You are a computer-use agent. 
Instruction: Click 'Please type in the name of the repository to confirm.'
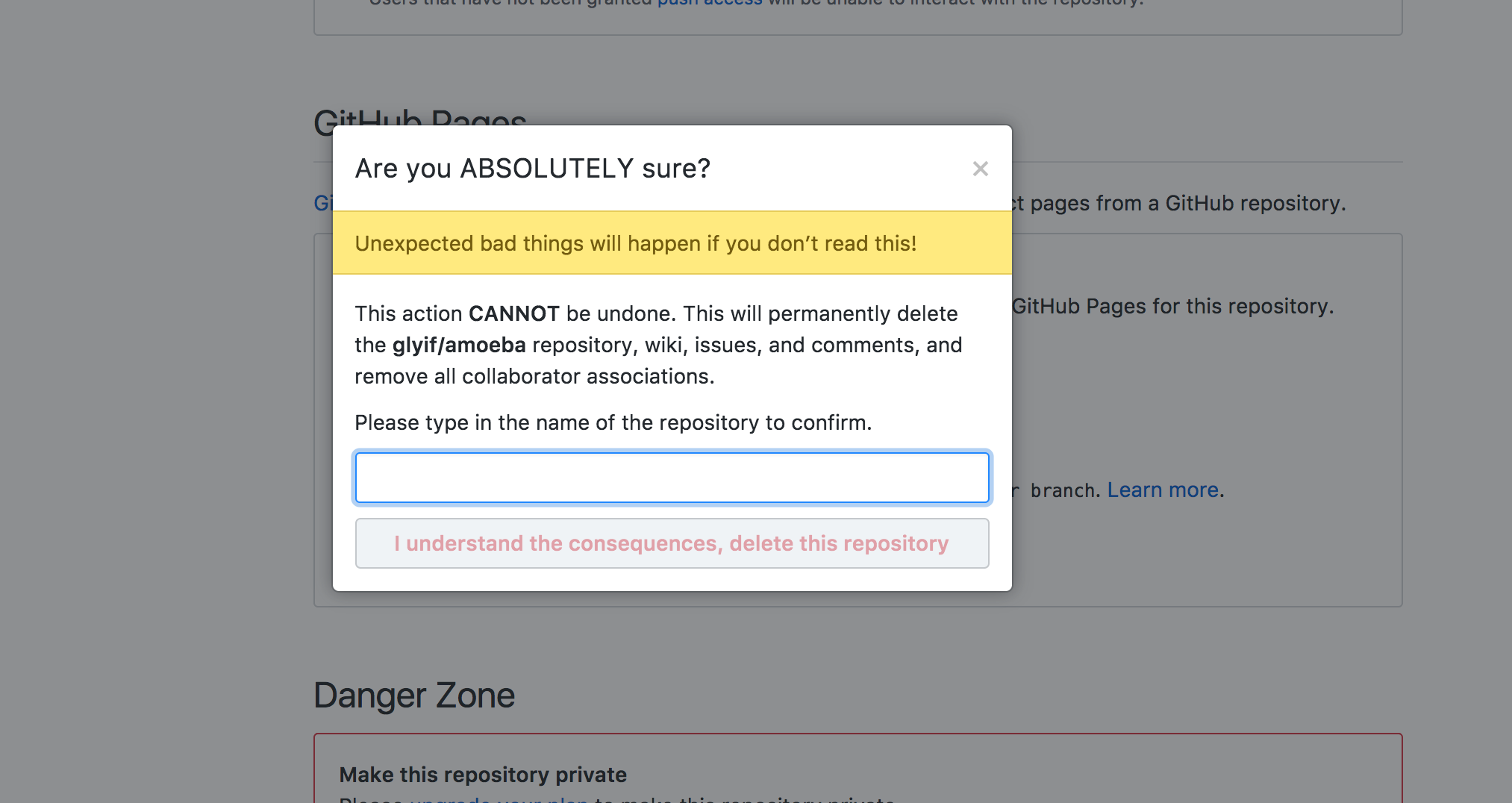click(613, 422)
